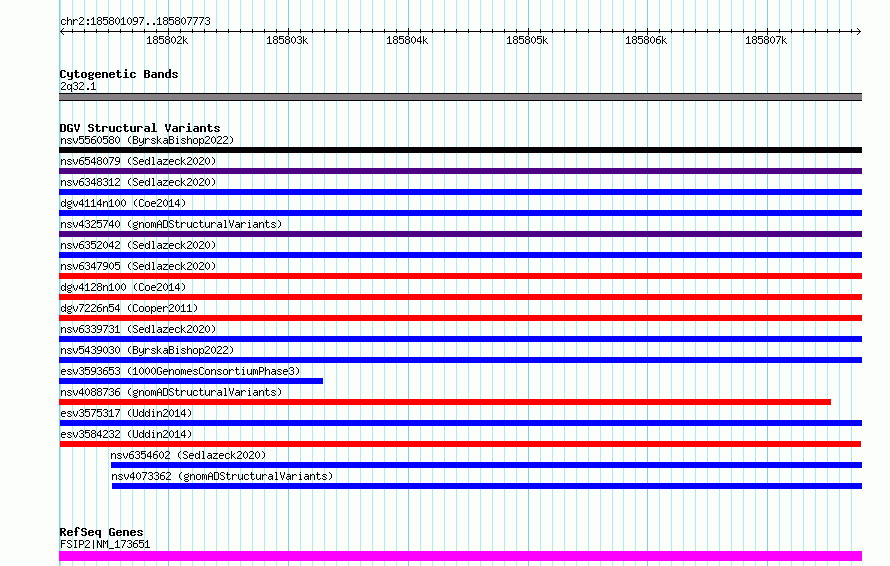Select the red dgv7226n54 variant bar

coord(460,318)
